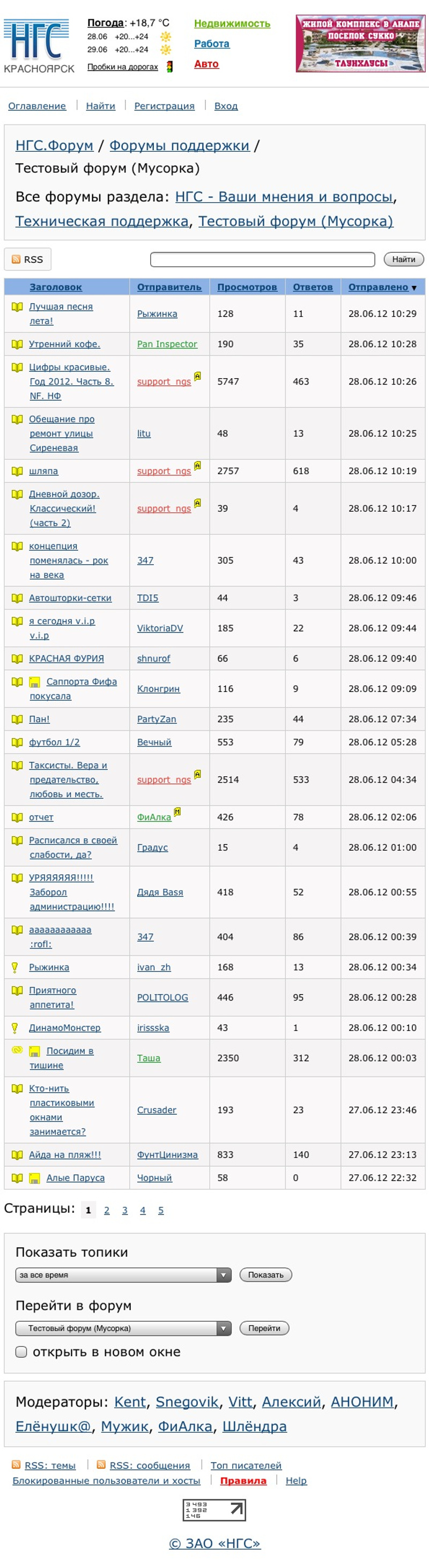
Task: Click the forum search text field
Action: click(262, 259)
